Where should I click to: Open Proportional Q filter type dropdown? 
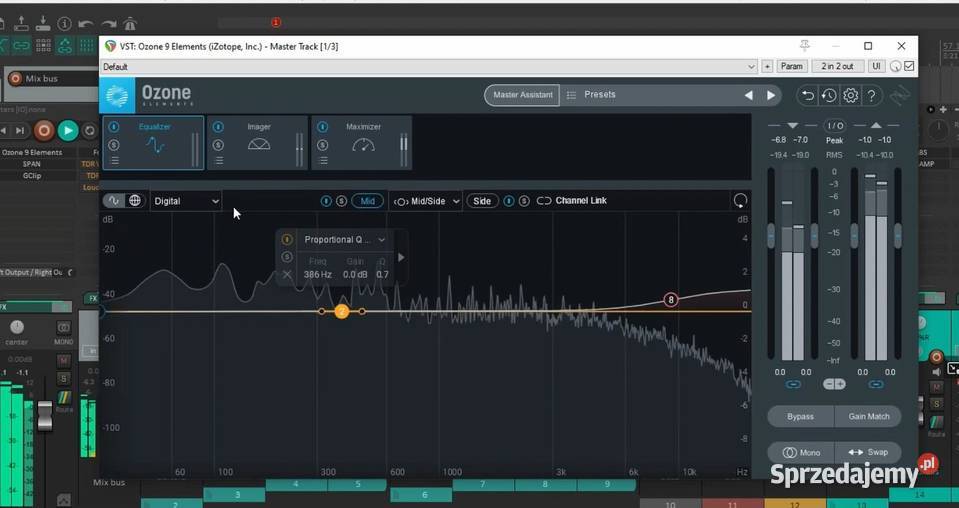[344, 240]
